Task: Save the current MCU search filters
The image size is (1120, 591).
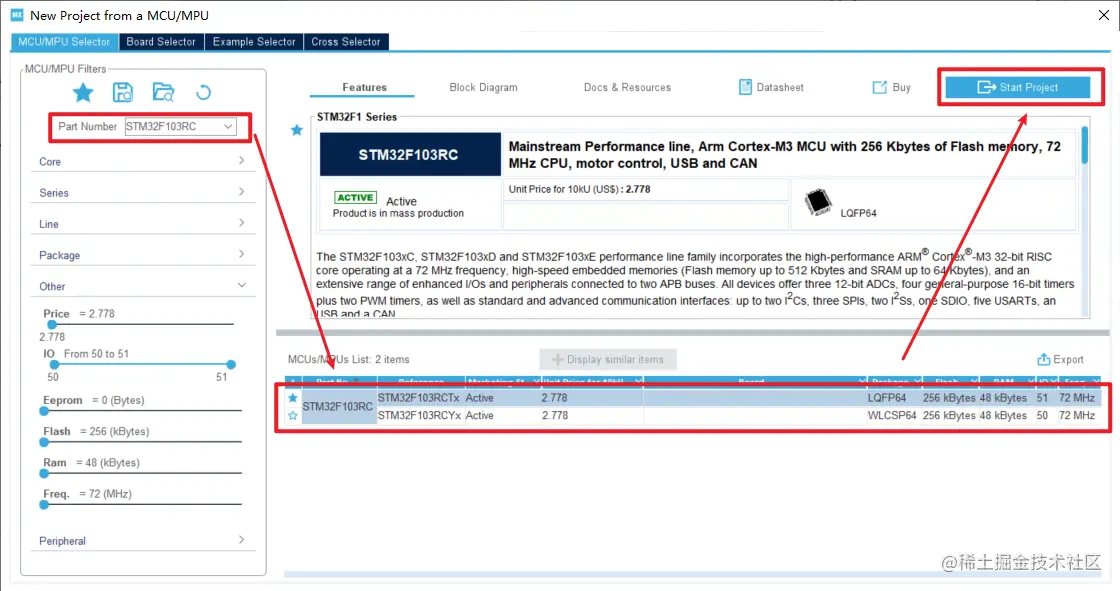Action: coord(123,92)
